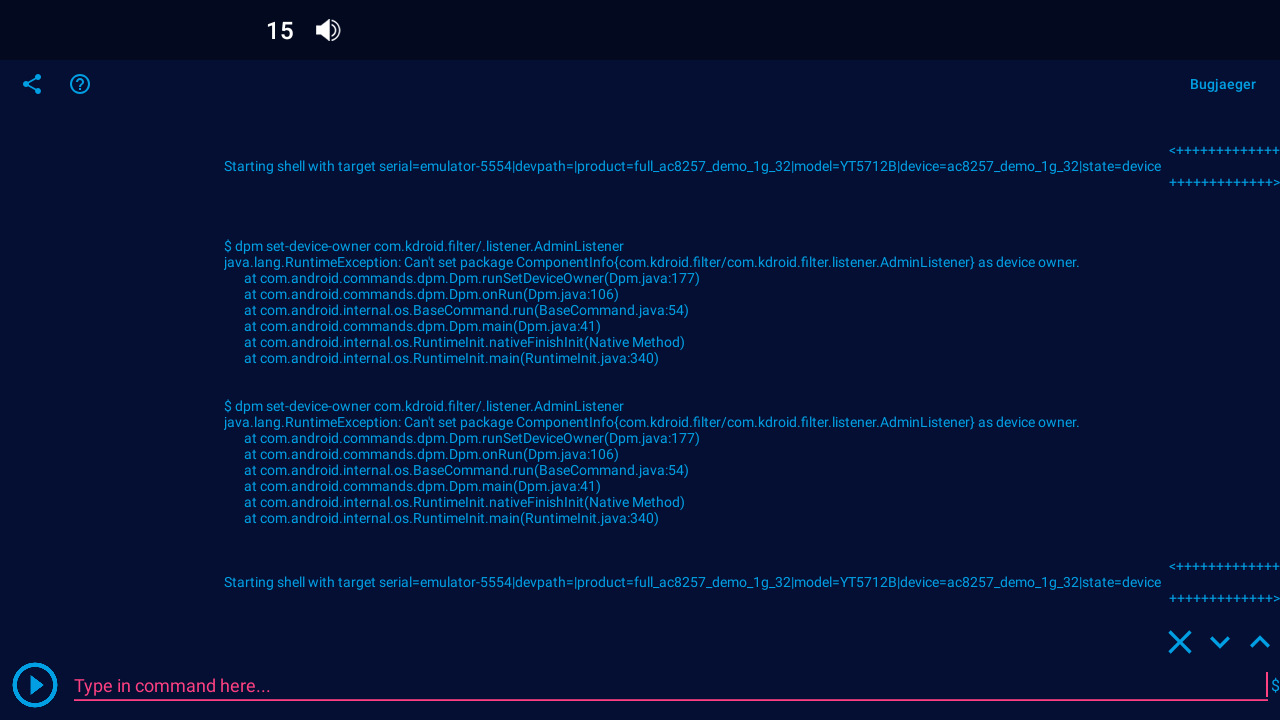Collapse the navigation chevrons row via X
This screenshot has height=720, width=1280.
coord(1180,641)
